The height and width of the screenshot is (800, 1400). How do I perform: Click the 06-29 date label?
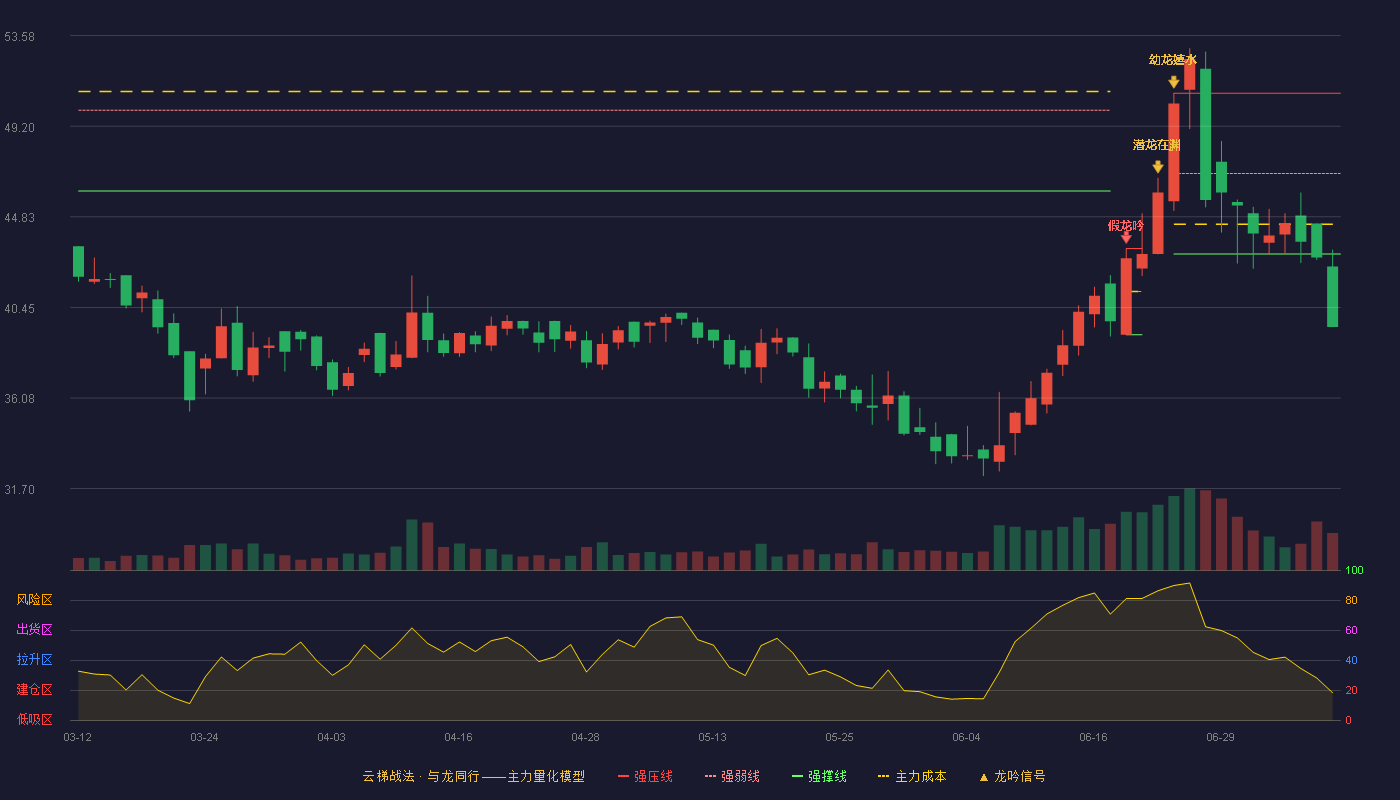(x=1220, y=737)
